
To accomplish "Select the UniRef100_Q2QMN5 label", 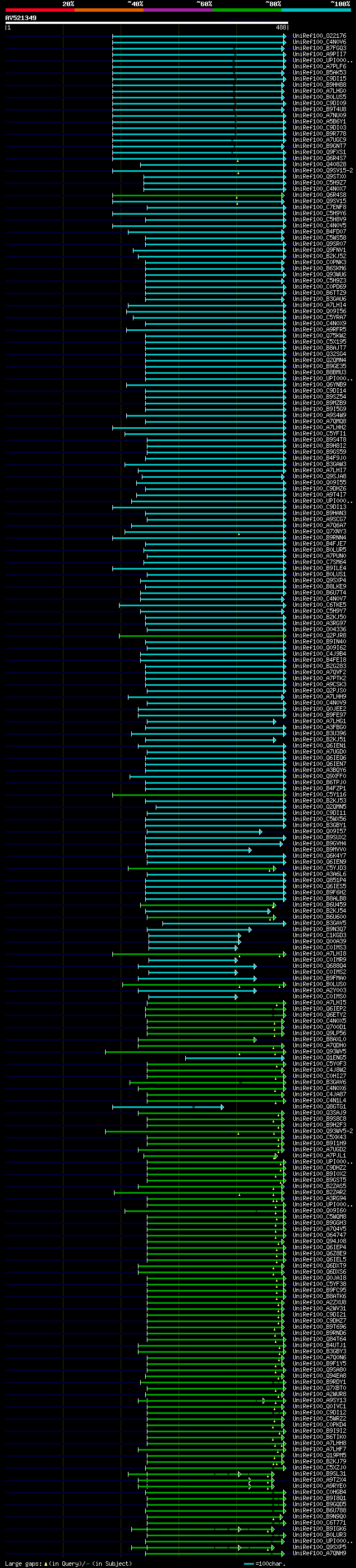I will tap(319, 807).
